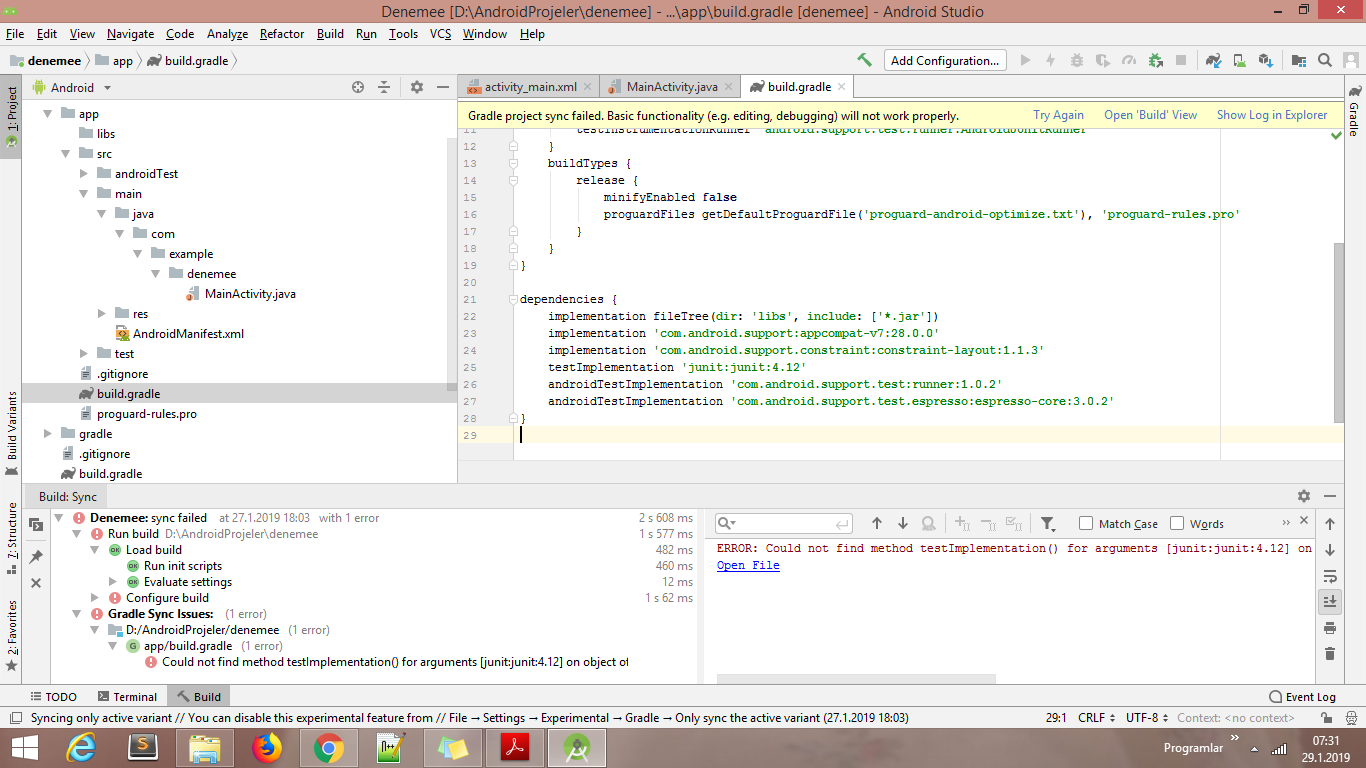The image size is (1366, 768).
Task: Toggle the 2: Favorites side panel
Action: [x=11, y=636]
